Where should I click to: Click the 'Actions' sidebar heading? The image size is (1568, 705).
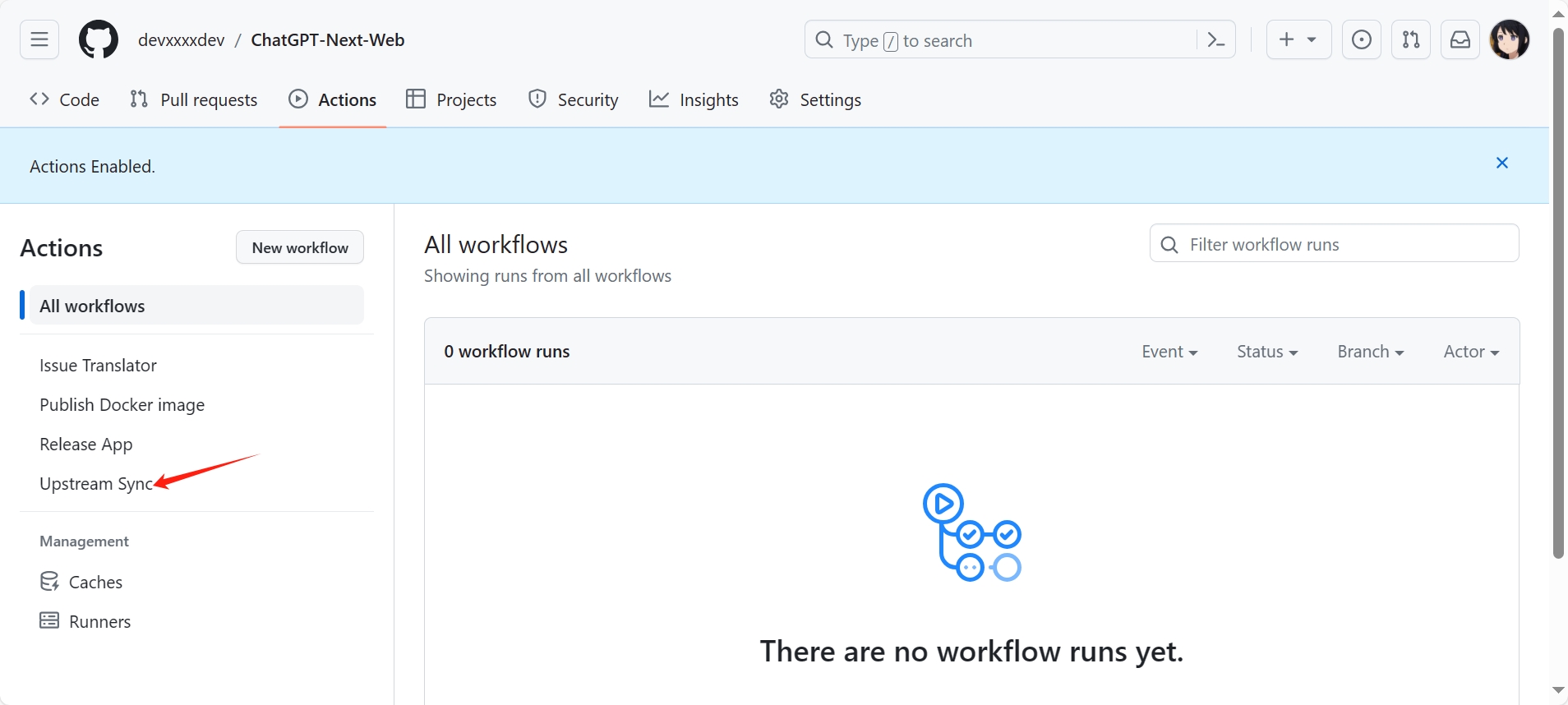coord(61,248)
